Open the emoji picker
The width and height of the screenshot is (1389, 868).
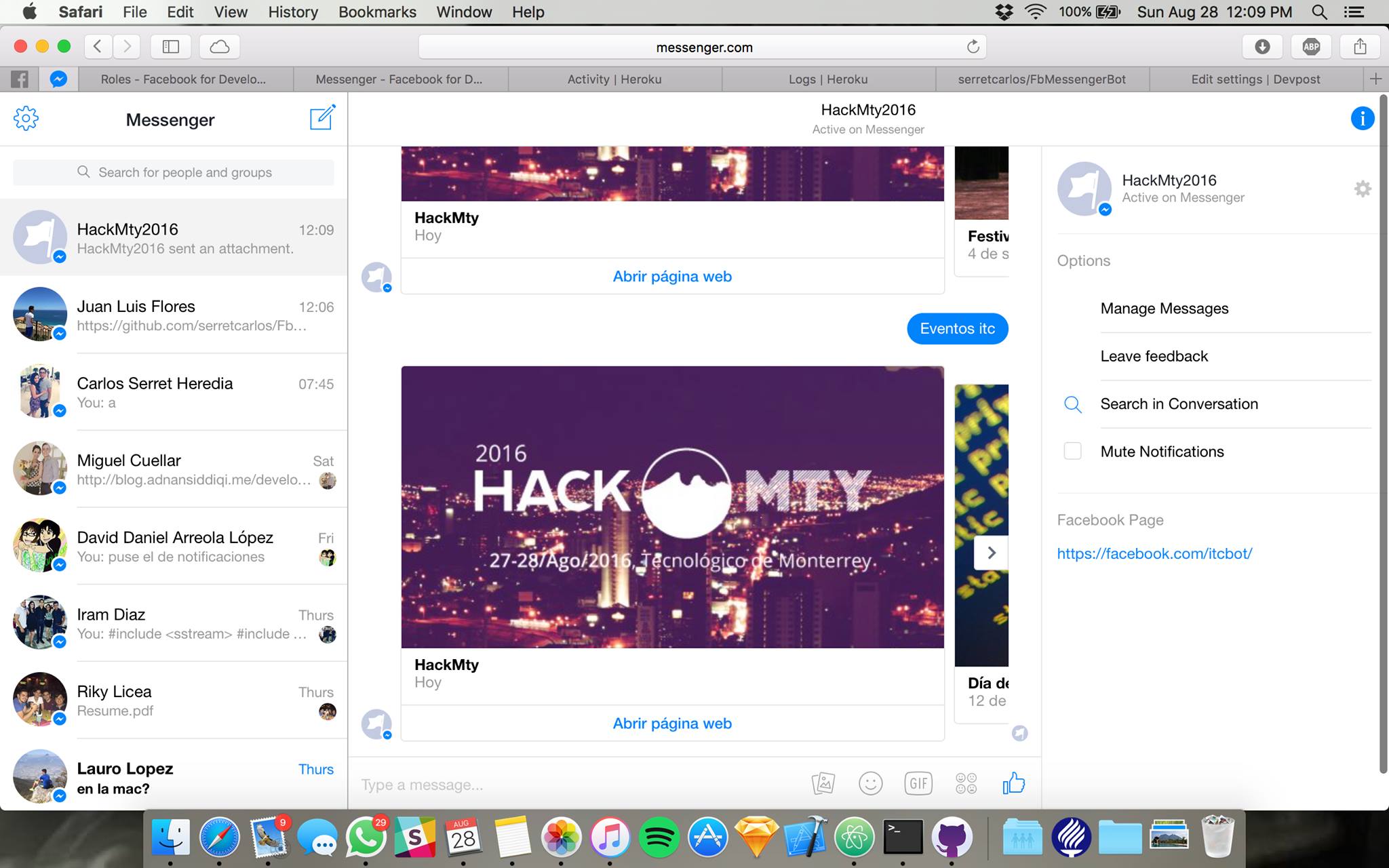click(870, 784)
